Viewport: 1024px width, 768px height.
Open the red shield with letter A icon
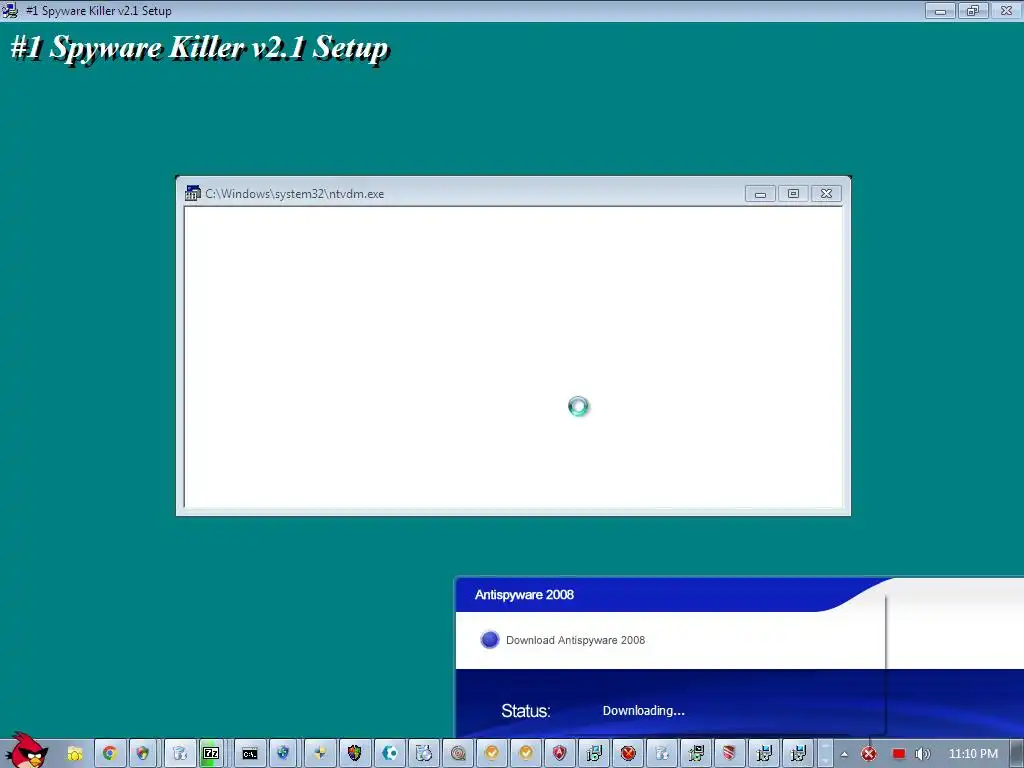[560, 754]
